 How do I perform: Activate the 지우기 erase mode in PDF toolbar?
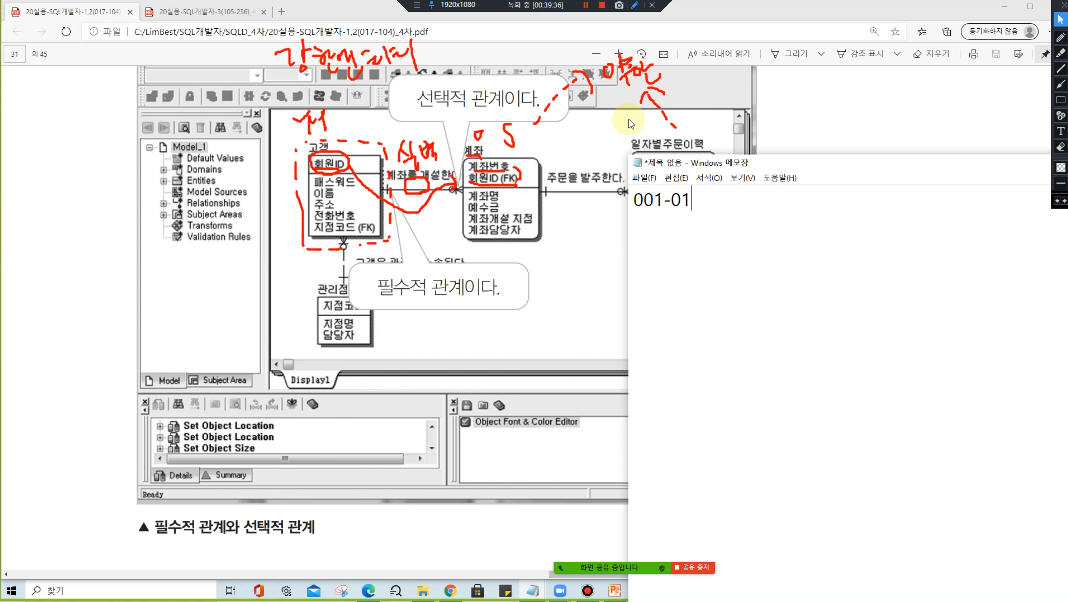coord(931,54)
